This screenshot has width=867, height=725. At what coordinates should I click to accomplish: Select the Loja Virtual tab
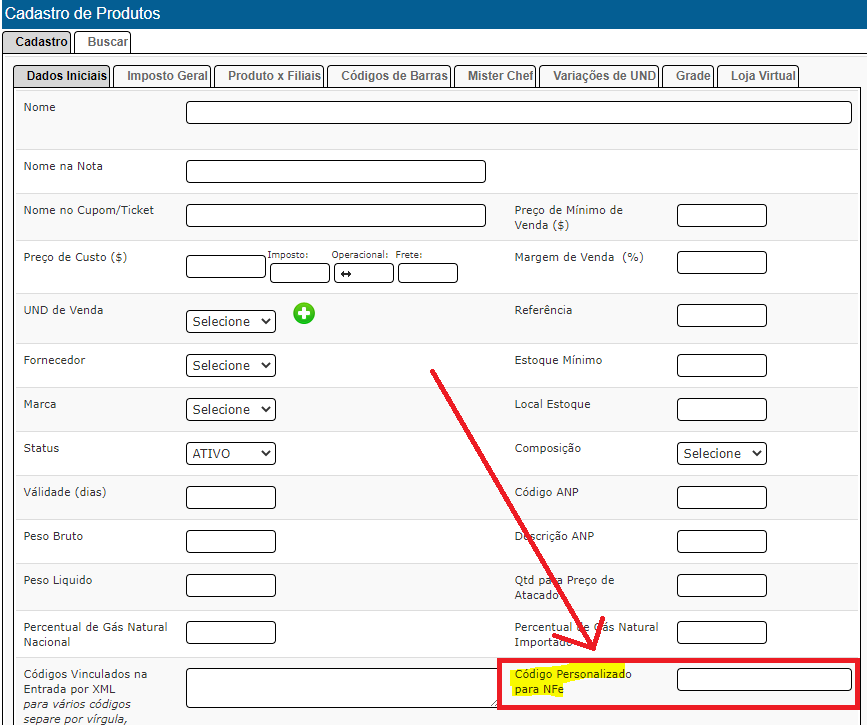click(x=763, y=76)
